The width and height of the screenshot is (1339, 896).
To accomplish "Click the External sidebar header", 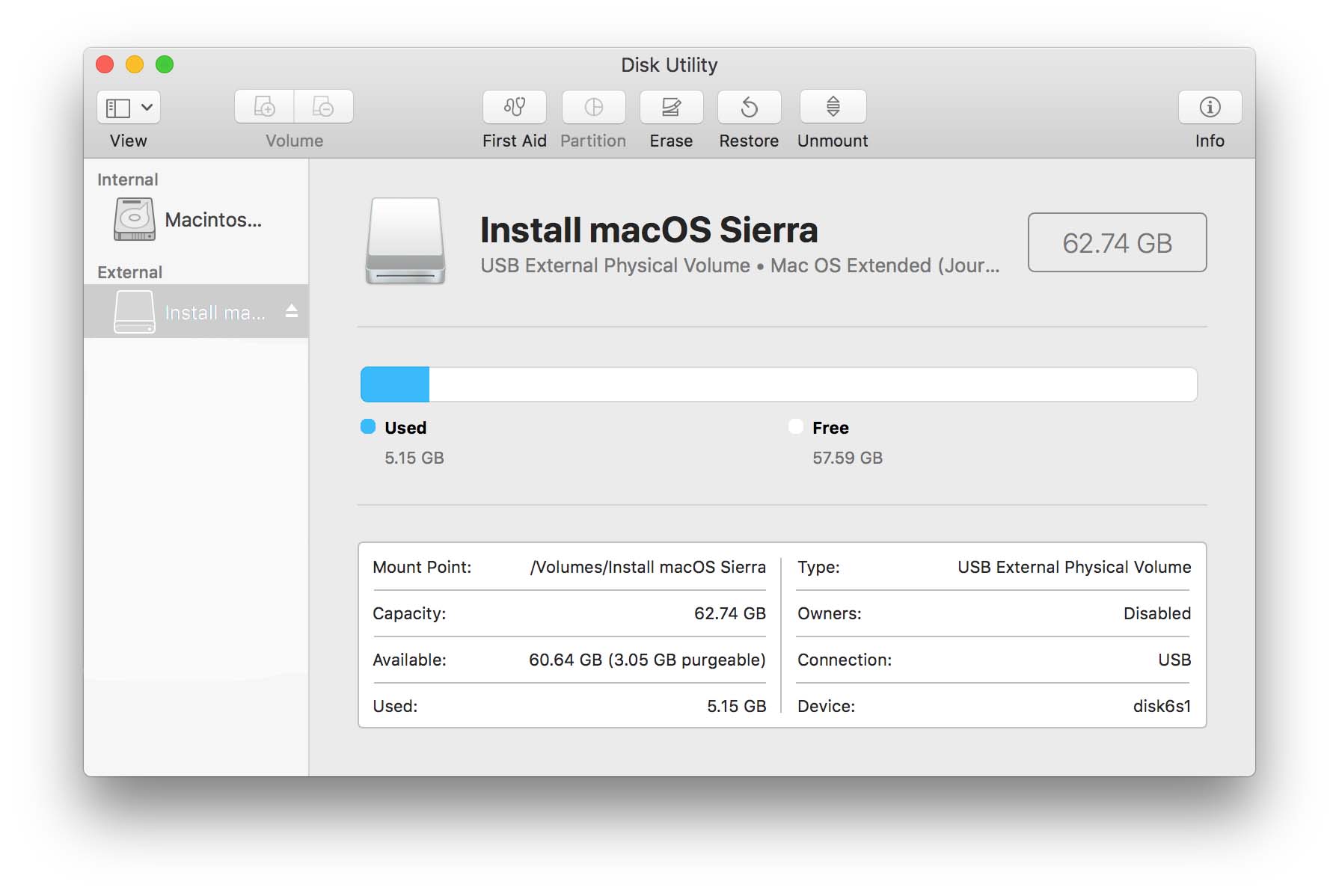I will (129, 272).
